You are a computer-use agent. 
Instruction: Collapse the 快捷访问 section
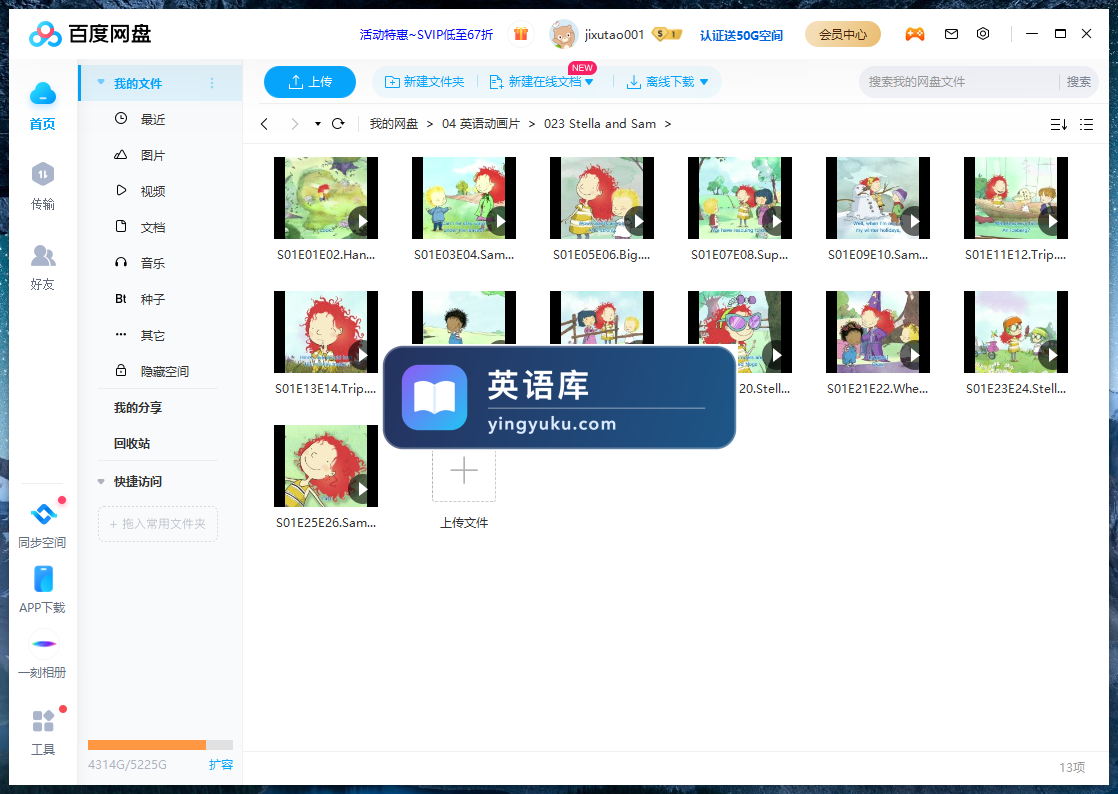coord(101,482)
